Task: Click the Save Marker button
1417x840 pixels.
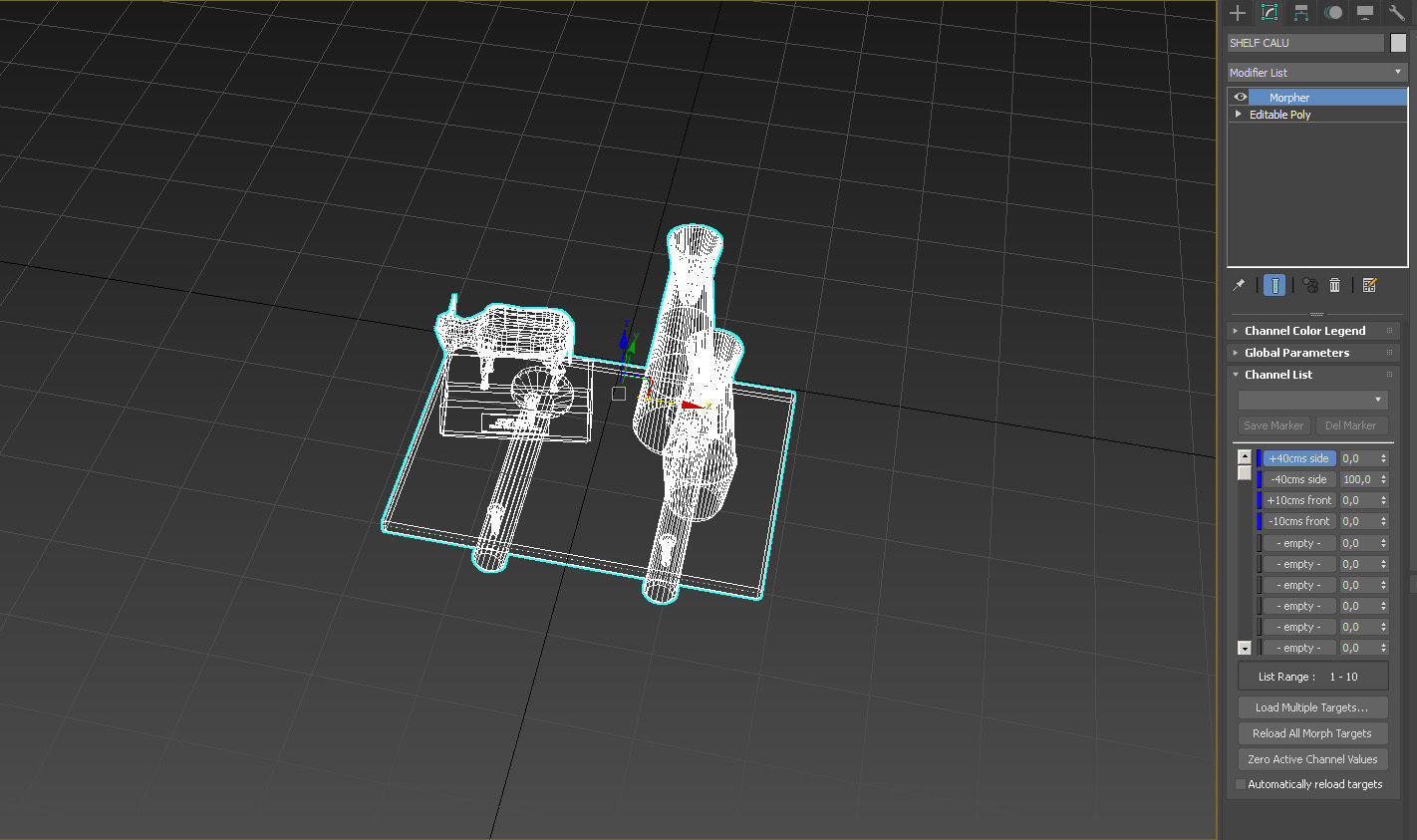Action: tap(1274, 425)
